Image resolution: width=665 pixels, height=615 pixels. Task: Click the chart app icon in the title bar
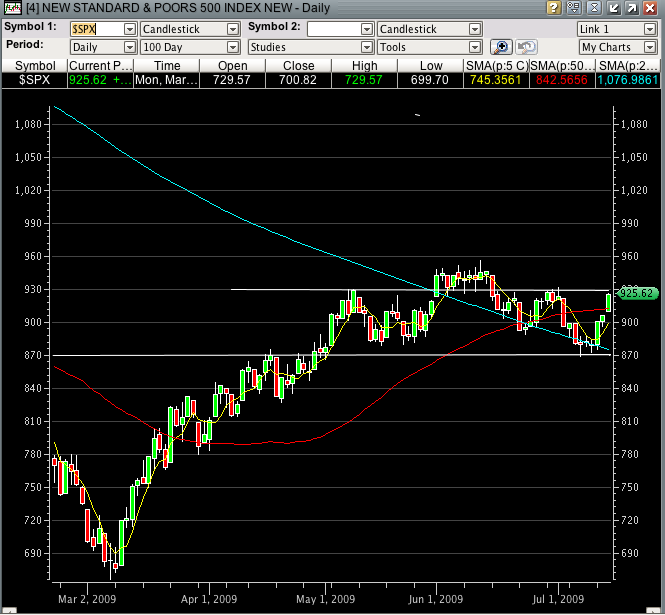10,9
